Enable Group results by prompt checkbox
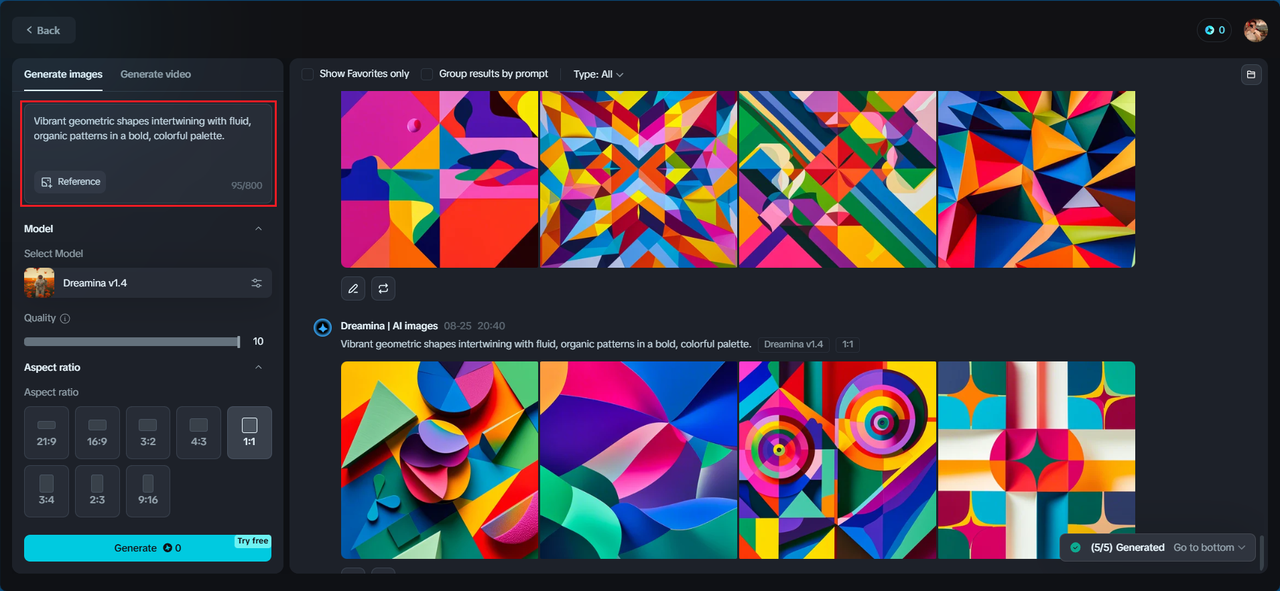 pyautogui.click(x=427, y=74)
